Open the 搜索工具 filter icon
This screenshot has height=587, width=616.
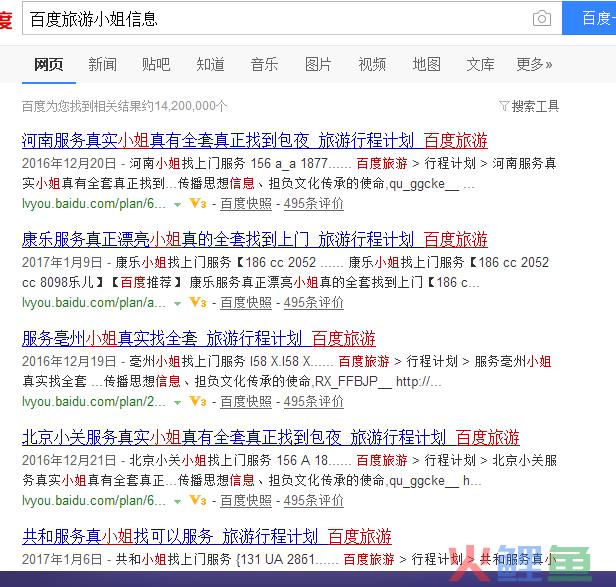coord(504,106)
